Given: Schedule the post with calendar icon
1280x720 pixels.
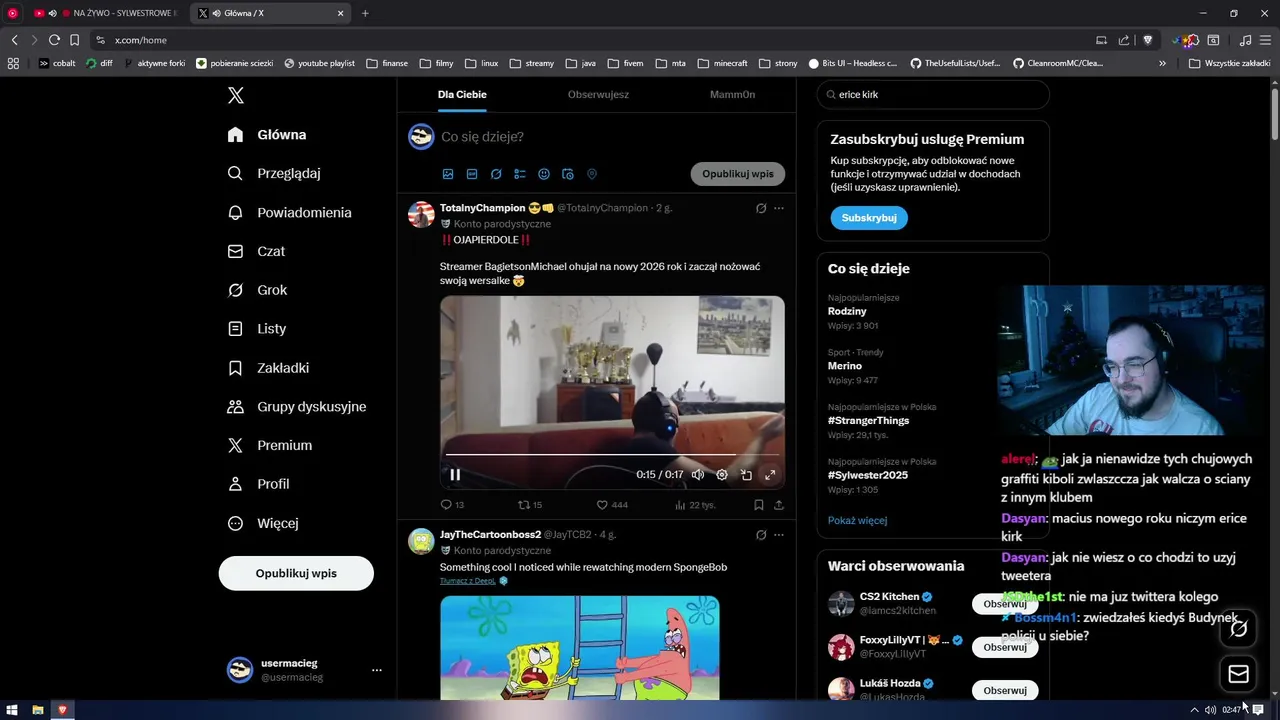Looking at the screenshot, I should [568, 174].
